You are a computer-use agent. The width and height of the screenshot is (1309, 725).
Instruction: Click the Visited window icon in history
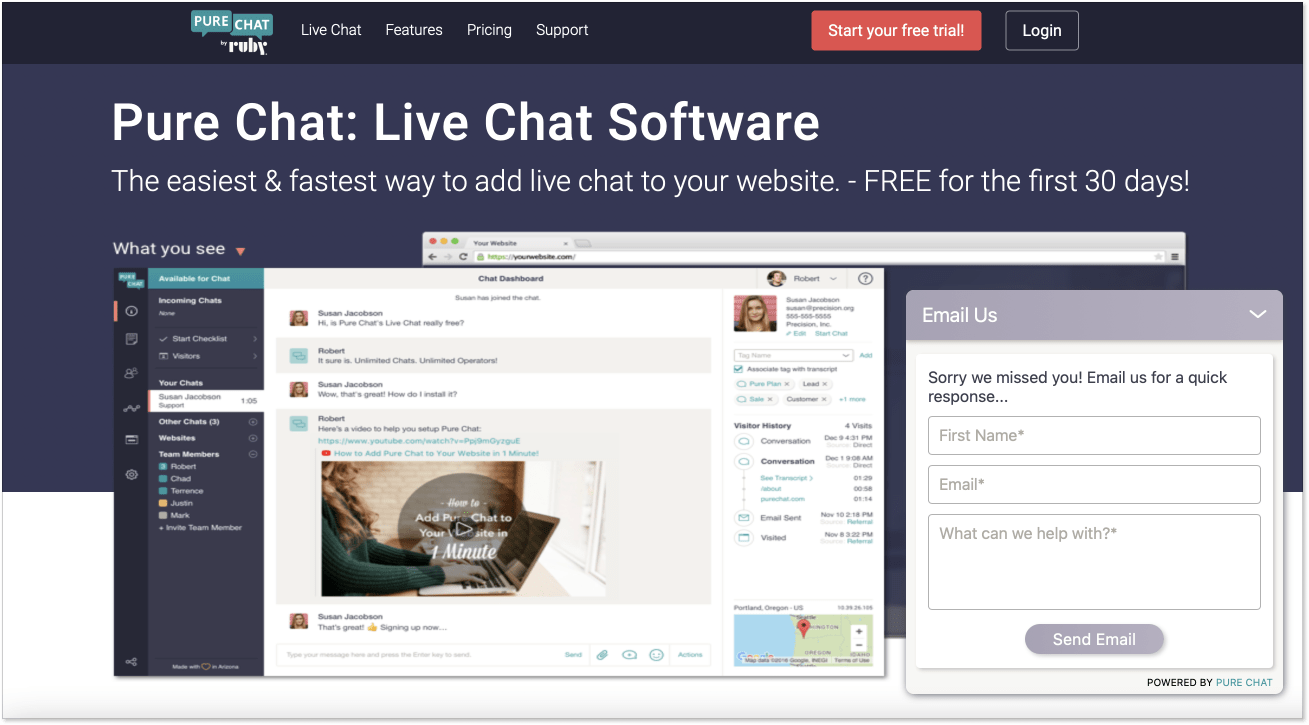743,538
